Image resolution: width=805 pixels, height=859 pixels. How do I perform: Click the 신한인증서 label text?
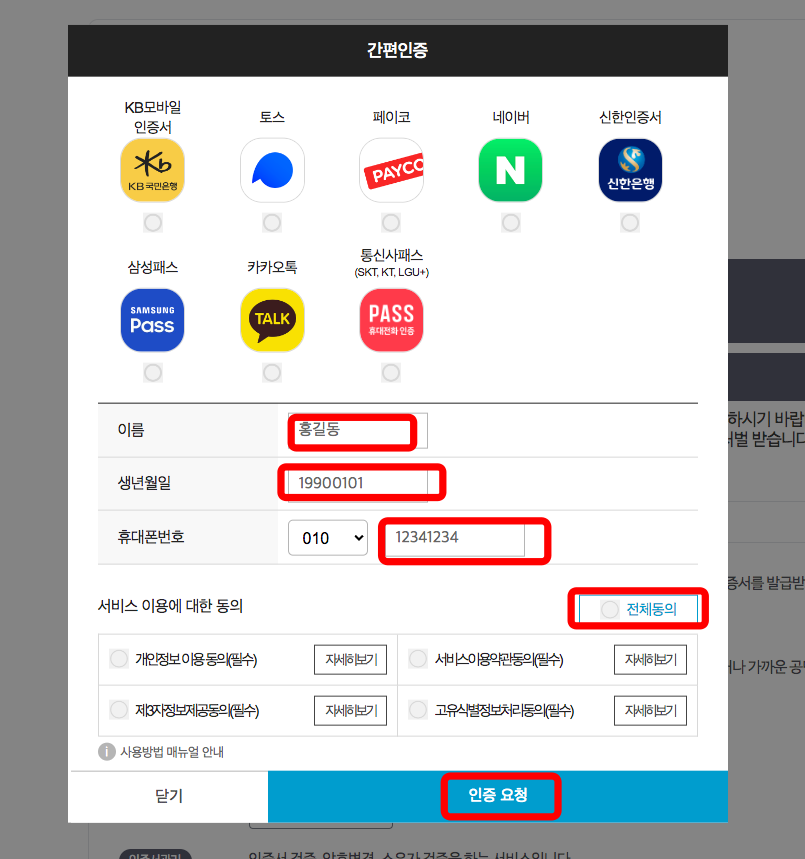click(x=630, y=117)
